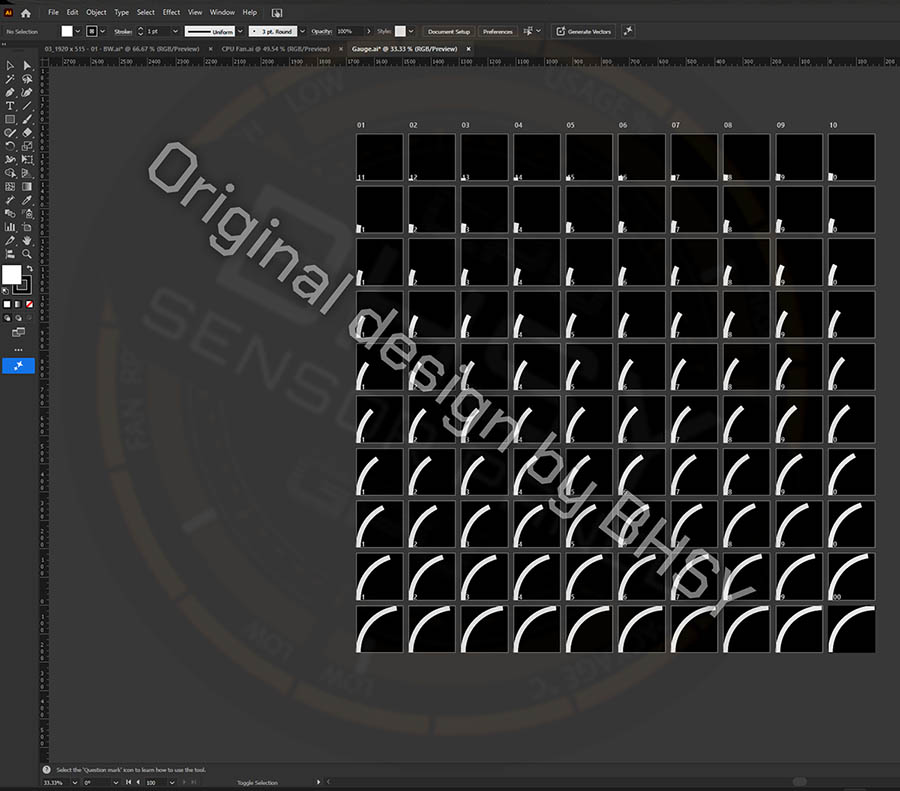Set paint mode to Gradient
900x791 pixels.
18,304
